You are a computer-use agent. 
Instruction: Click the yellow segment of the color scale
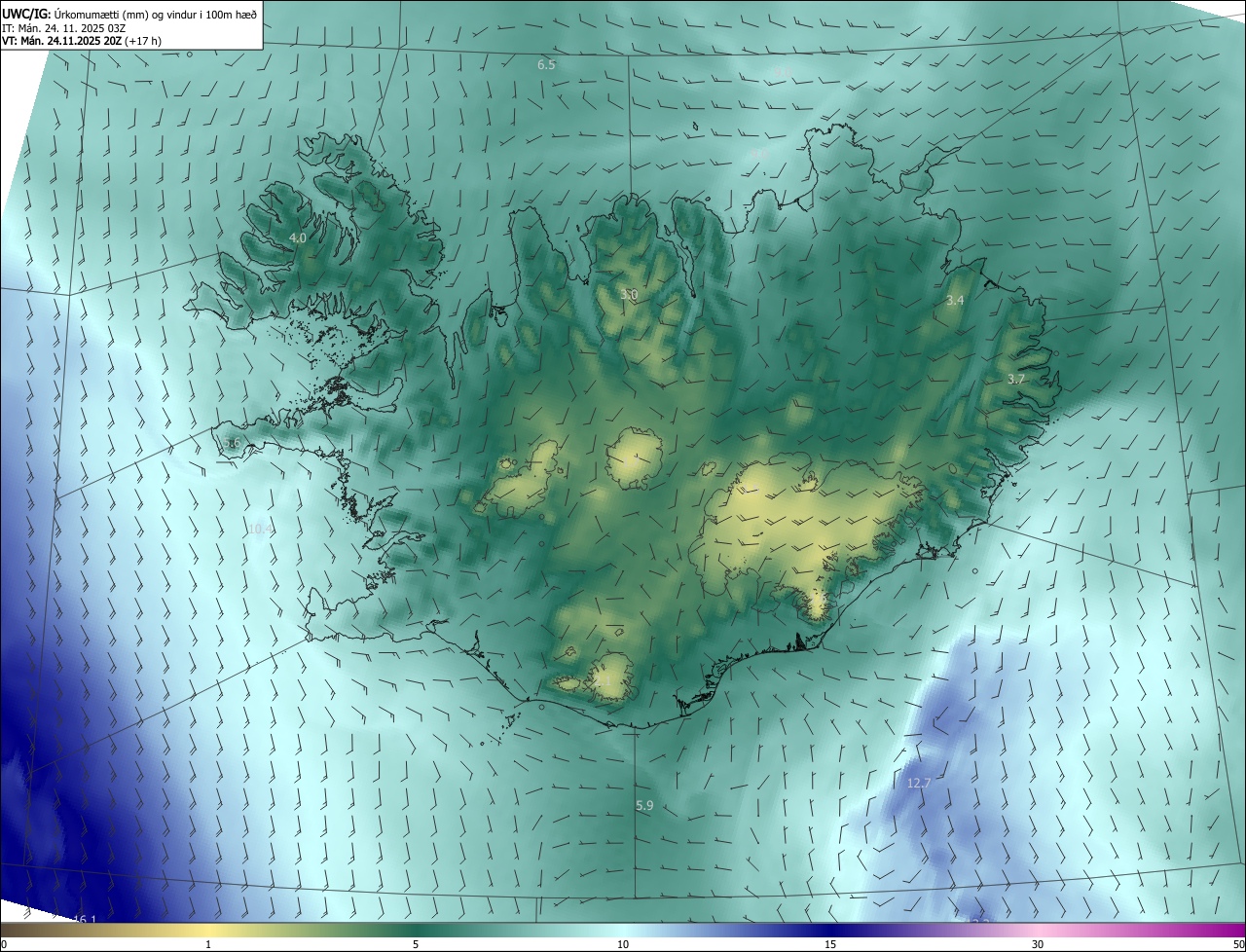pyautogui.click(x=208, y=930)
